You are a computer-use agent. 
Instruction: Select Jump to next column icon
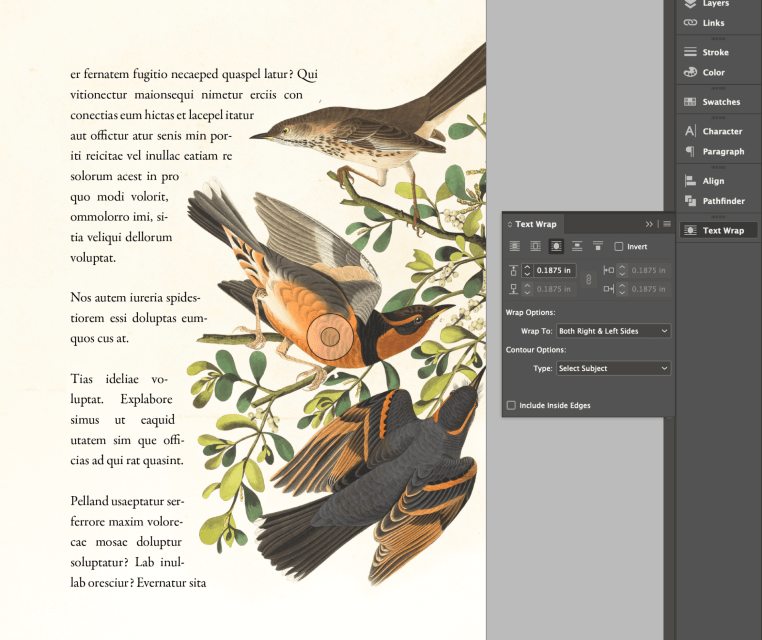[598, 246]
